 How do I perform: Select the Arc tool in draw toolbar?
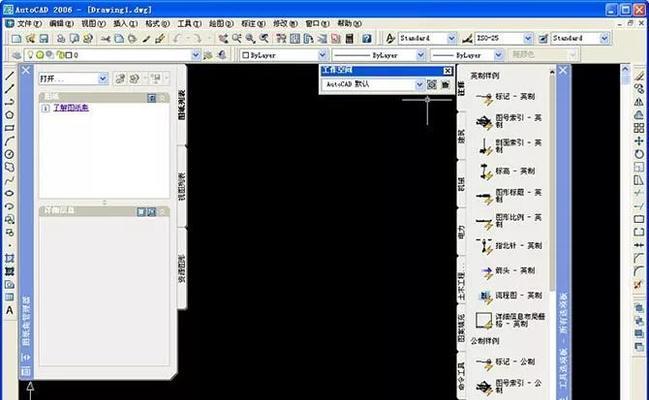coord(10,141)
